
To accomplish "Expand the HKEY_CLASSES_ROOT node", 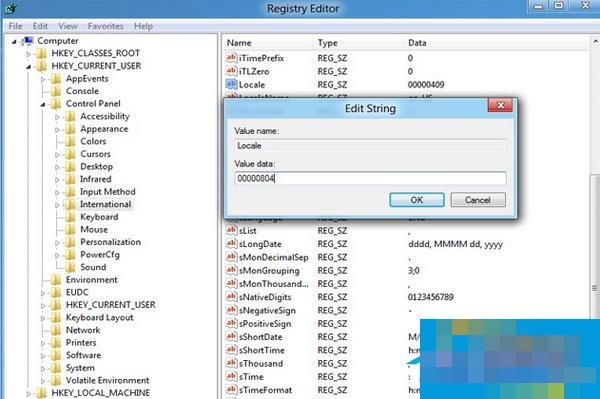I will click(x=29, y=54).
